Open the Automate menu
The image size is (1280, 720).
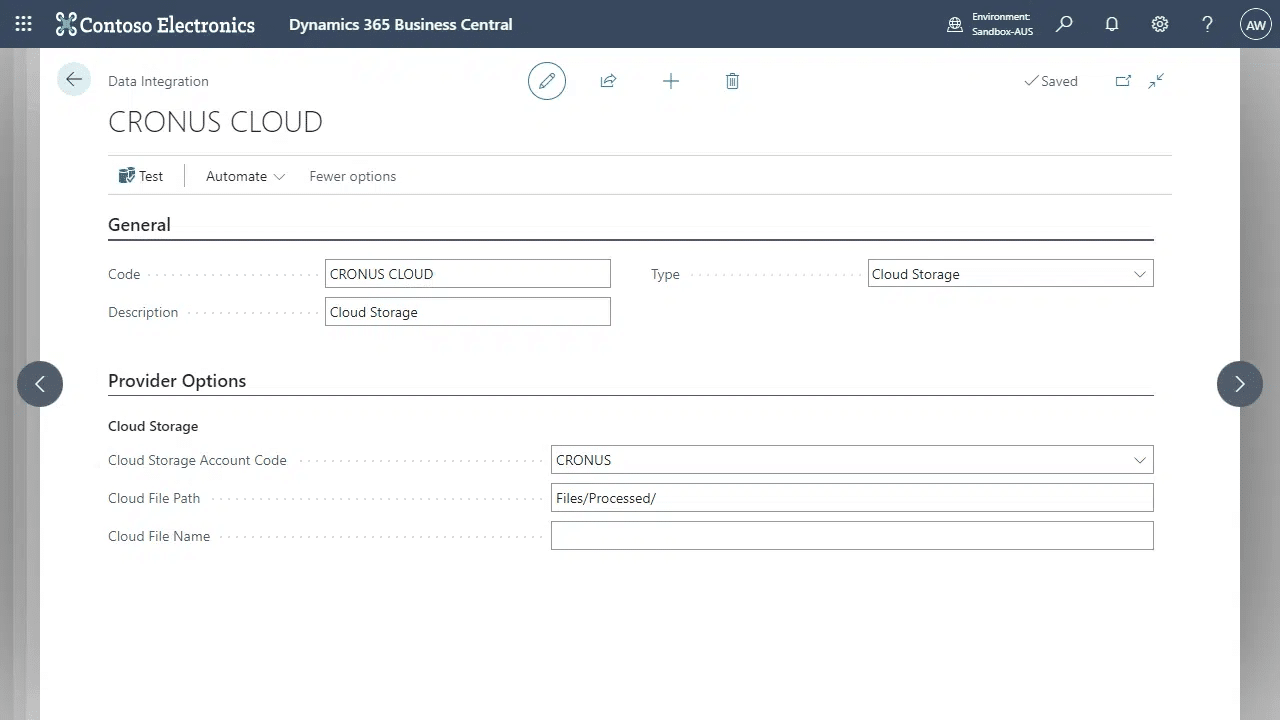click(245, 176)
